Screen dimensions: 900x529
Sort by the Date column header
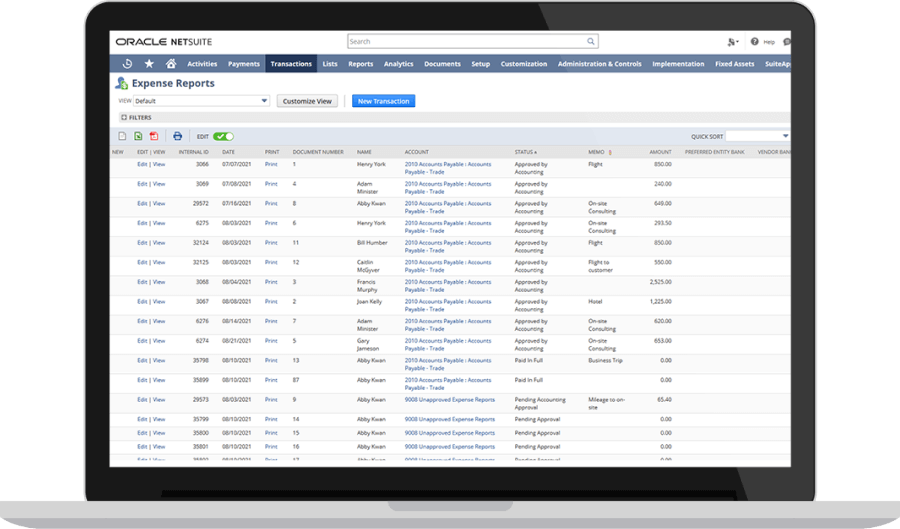pos(228,152)
